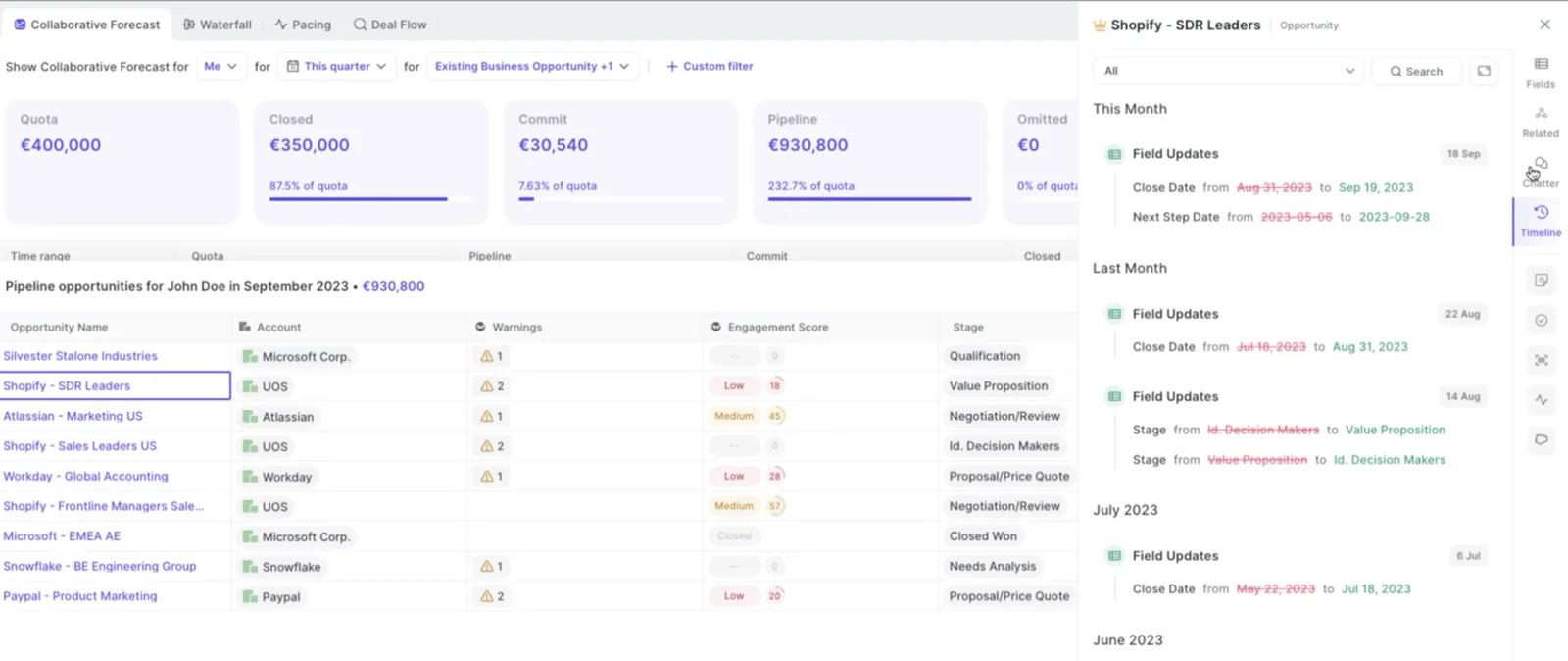Click the Microsoft Corp. account in Silvester row
The image size is (1568, 661).
tap(297, 357)
